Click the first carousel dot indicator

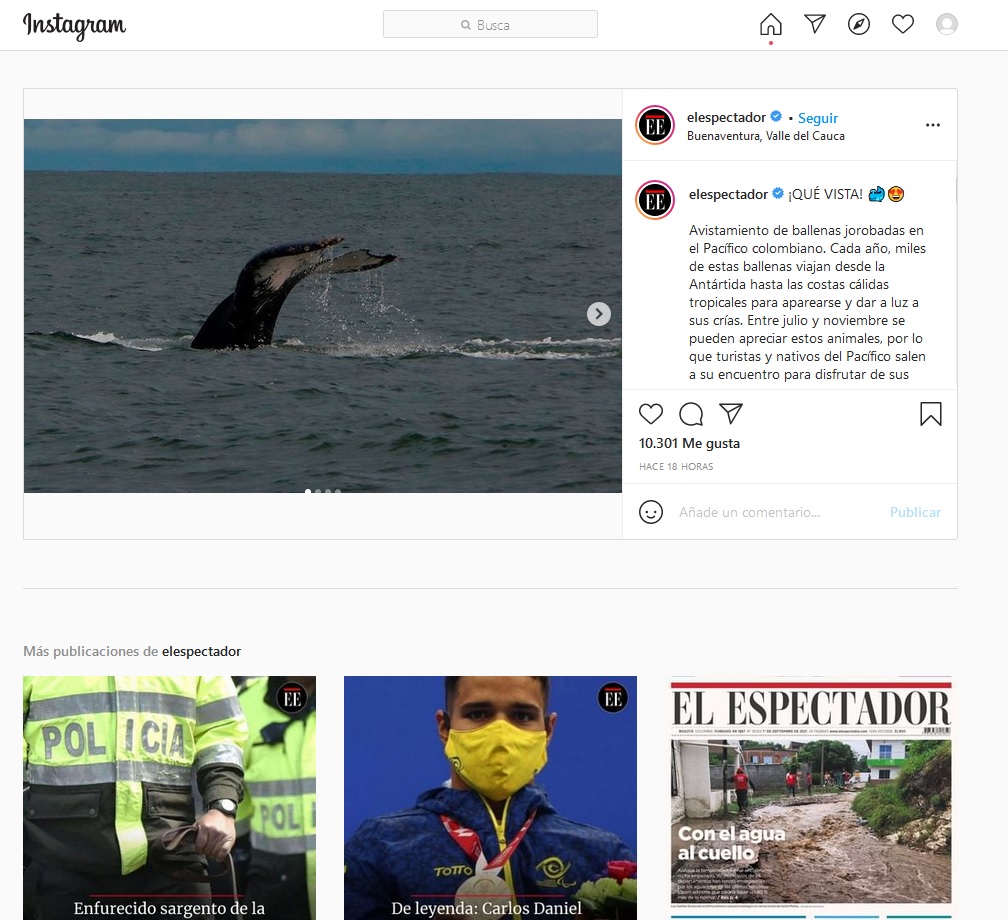pyautogui.click(x=308, y=491)
